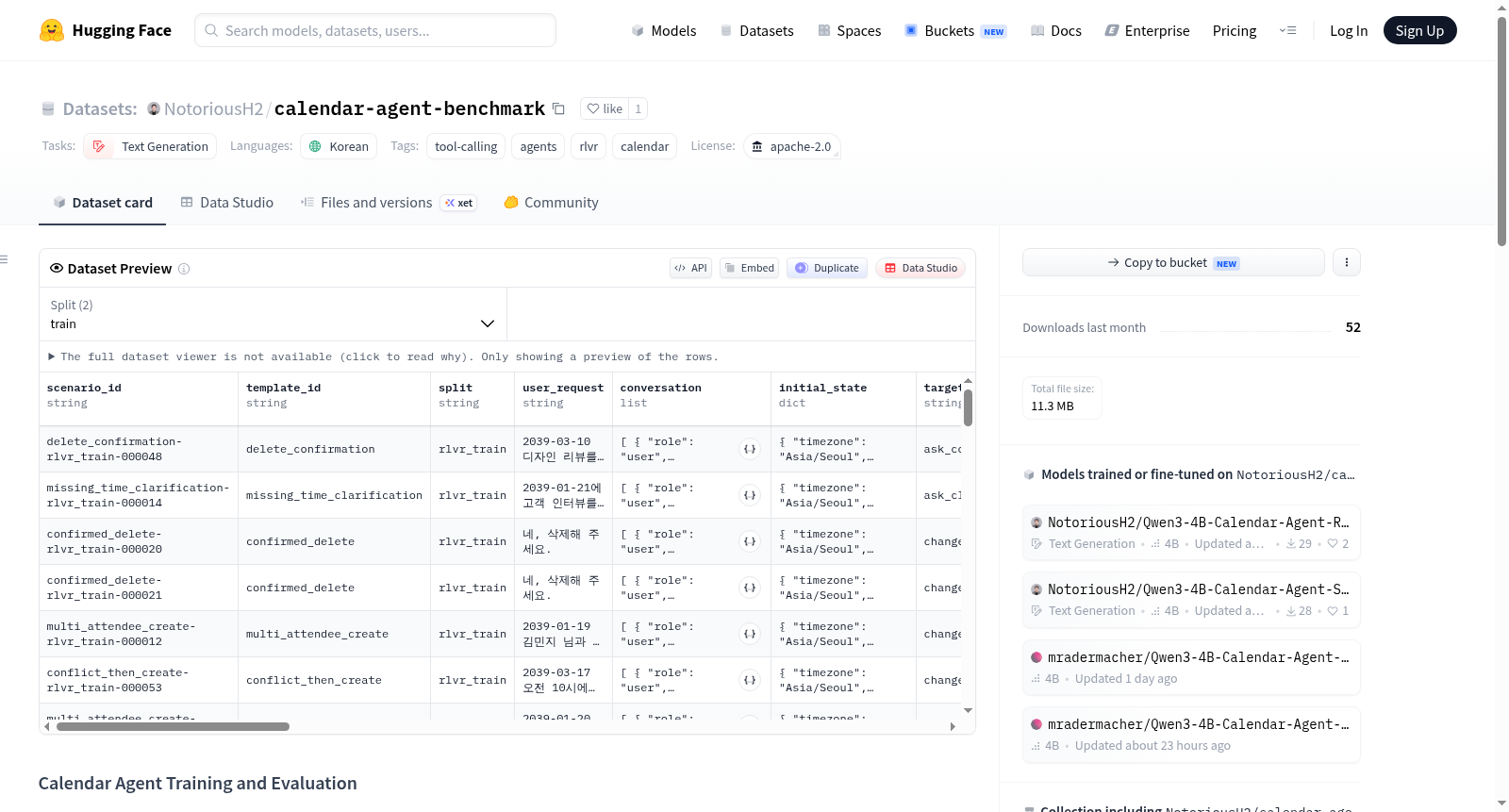Click the table vertical scrollbar thumb
Viewport: 1509px width, 812px height.
(968, 408)
